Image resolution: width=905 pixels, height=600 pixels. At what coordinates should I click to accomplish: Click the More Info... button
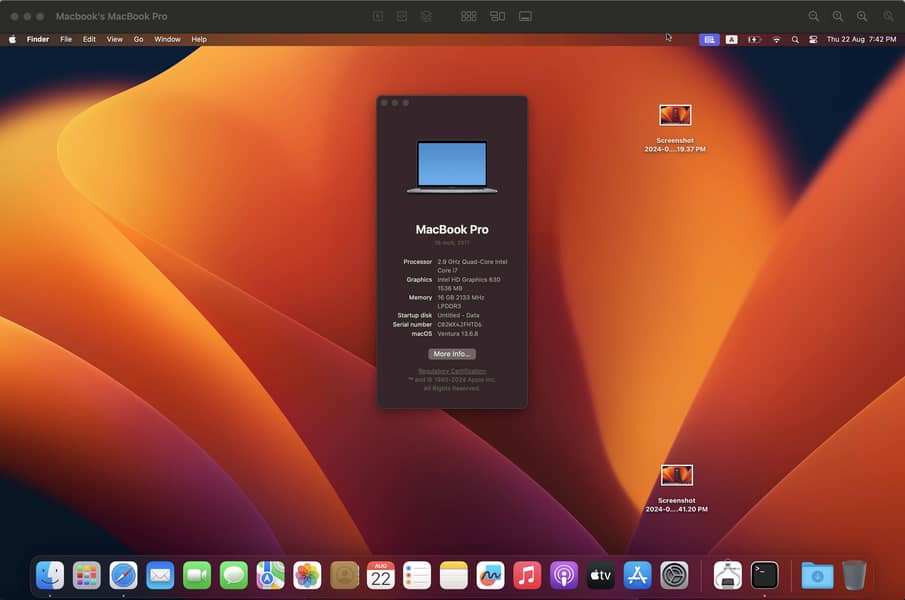(x=452, y=354)
